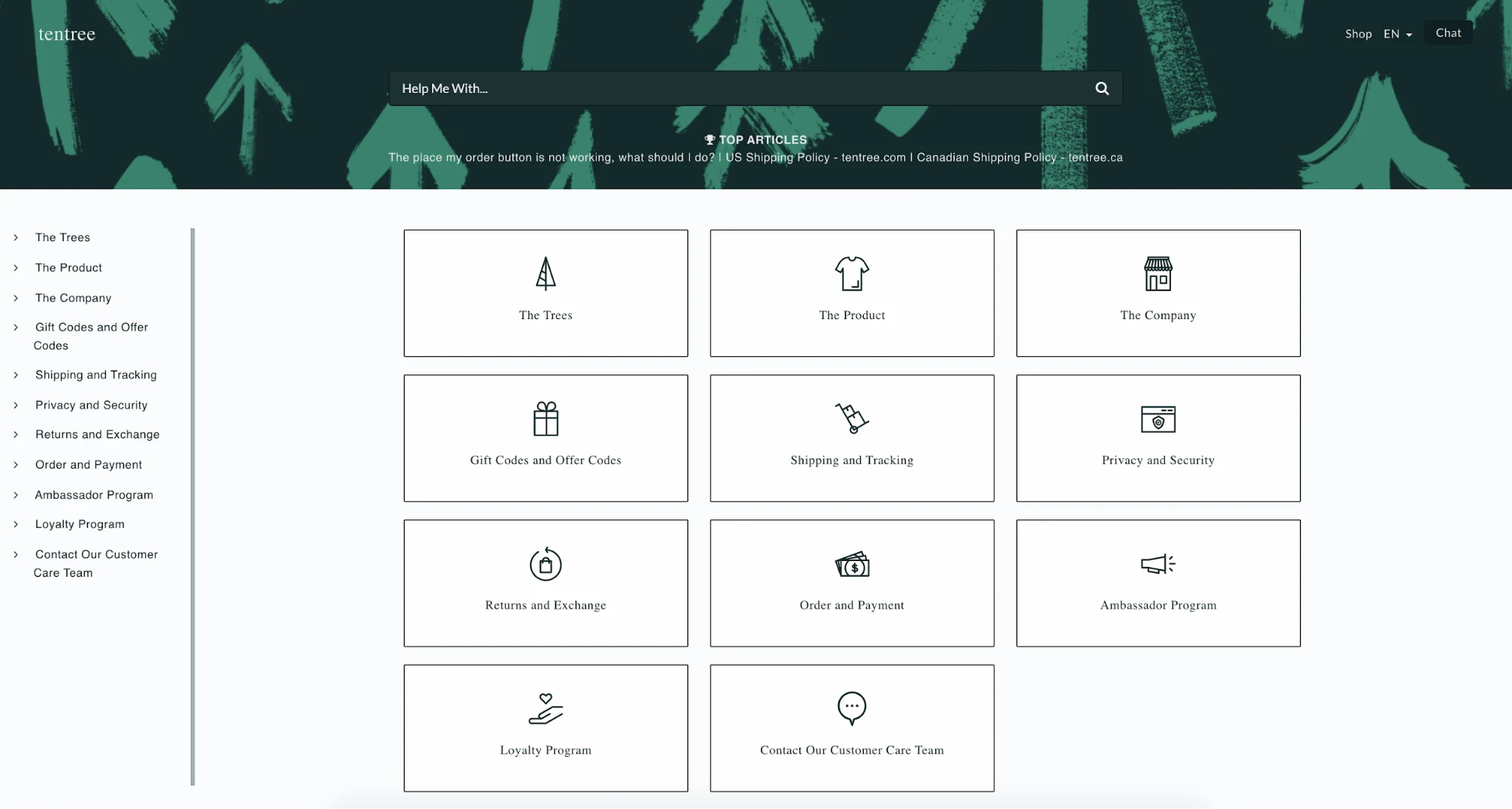Click the sidebar vertical scrollbar
The image size is (1512, 809).
pos(193,507)
